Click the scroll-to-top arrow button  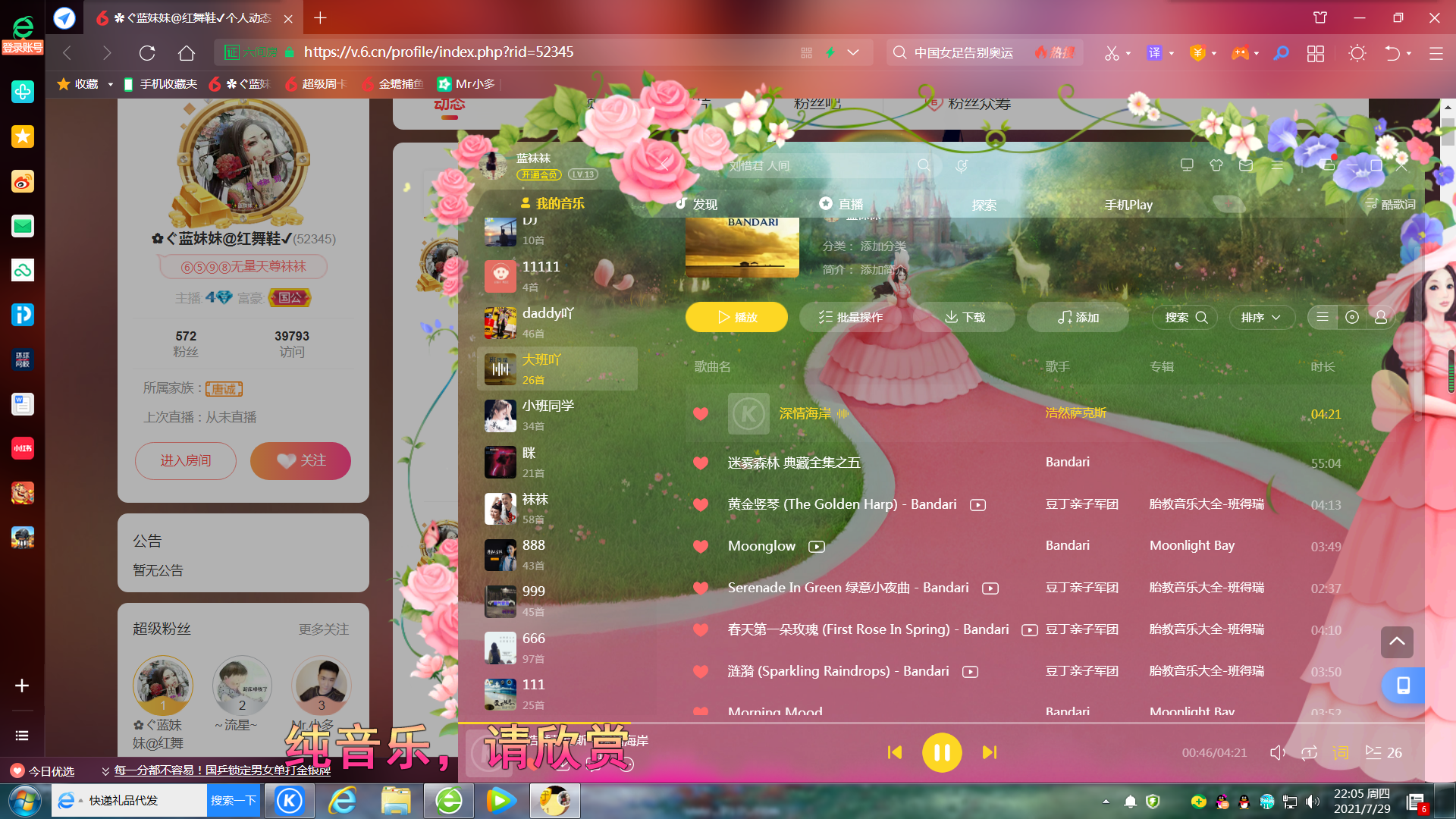point(1397,642)
